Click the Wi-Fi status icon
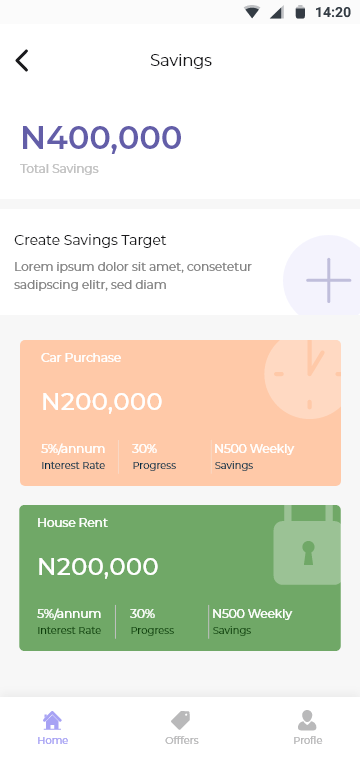The image size is (360, 760). [x=251, y=12]
